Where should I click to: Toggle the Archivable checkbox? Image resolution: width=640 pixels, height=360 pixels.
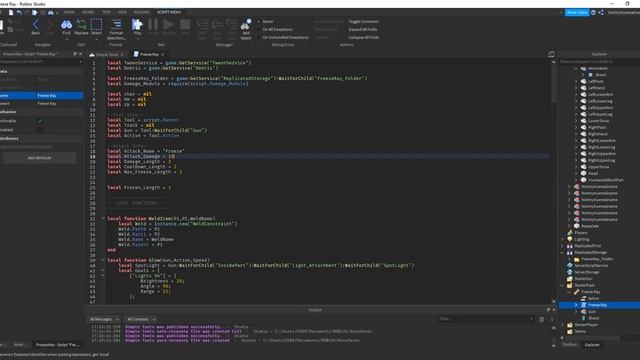(40, 121)
